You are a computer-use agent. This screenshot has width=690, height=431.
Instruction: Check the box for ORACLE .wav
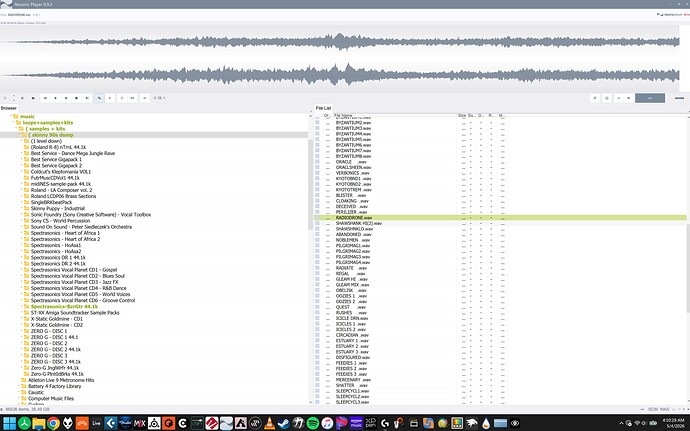point(317,162)
